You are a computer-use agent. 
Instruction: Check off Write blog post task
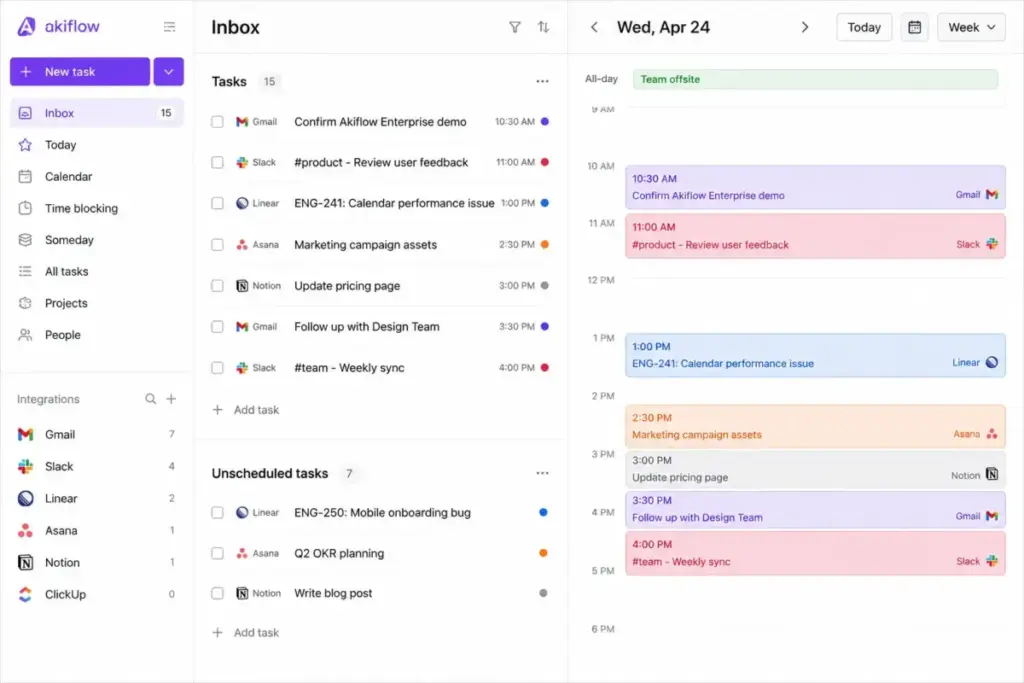click(x=217, y=594)
